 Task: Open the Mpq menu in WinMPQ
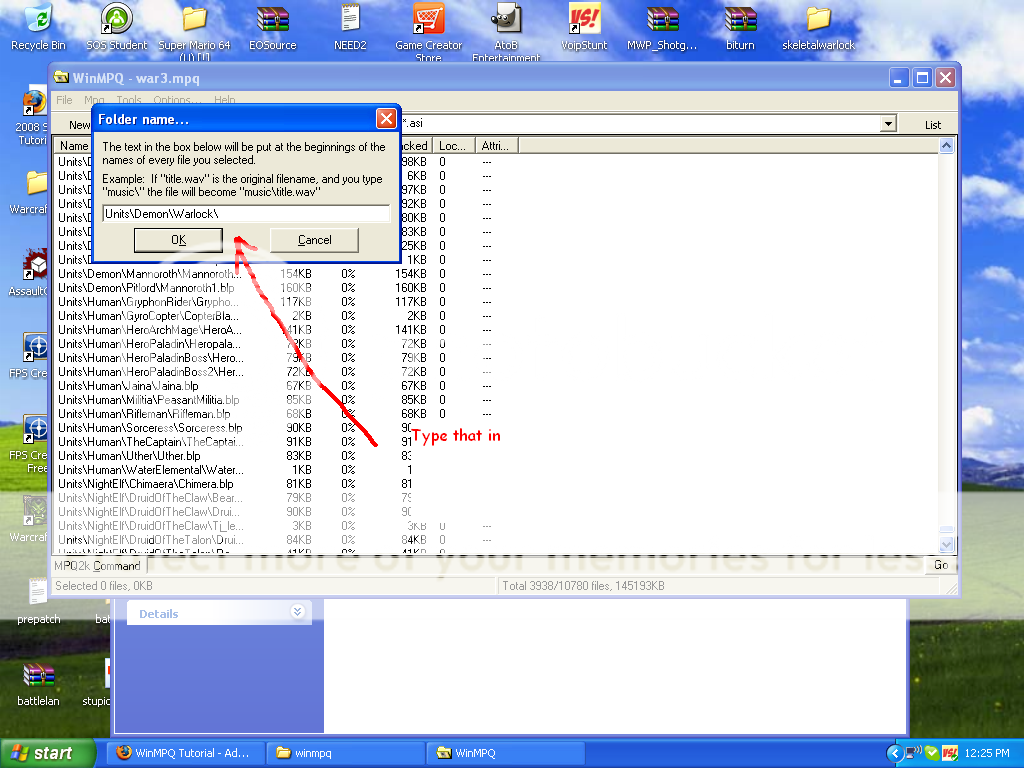[94, 100]
